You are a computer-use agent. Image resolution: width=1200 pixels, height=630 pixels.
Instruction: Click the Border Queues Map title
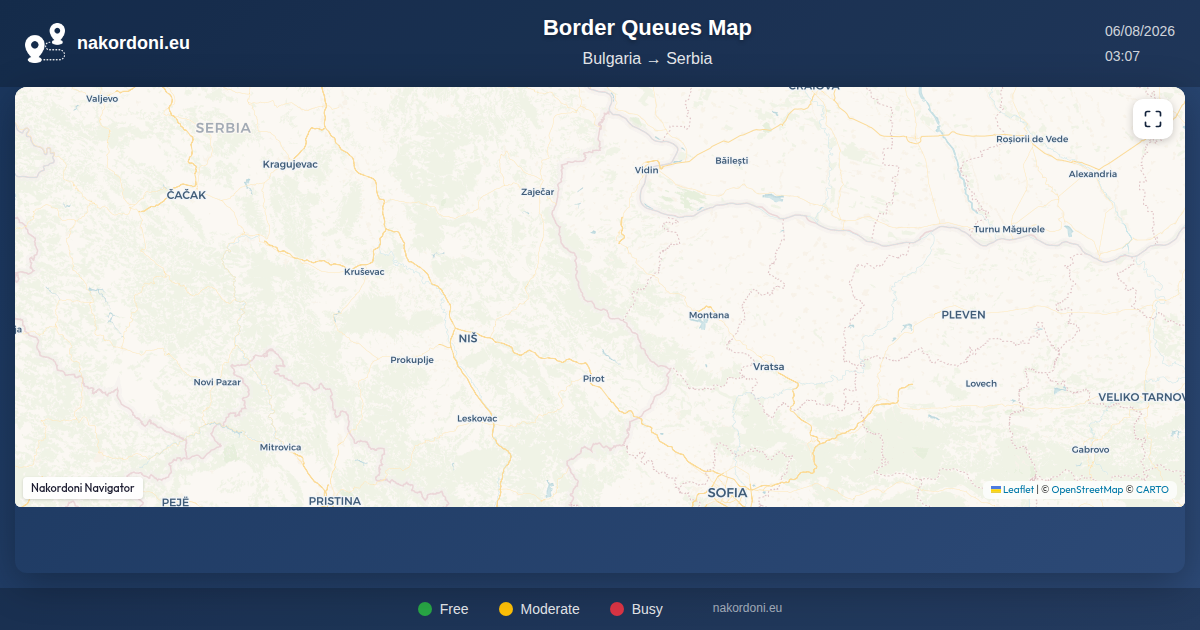647,28
